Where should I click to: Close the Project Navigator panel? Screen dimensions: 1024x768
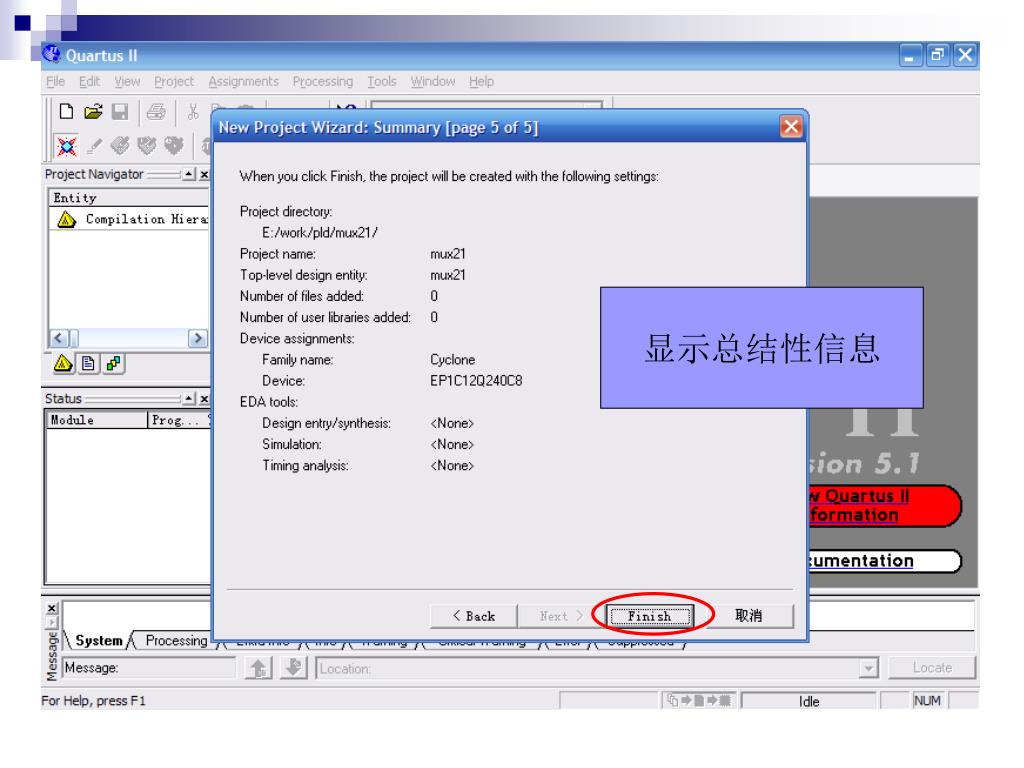pyautogui.click(x=204, y=174)
